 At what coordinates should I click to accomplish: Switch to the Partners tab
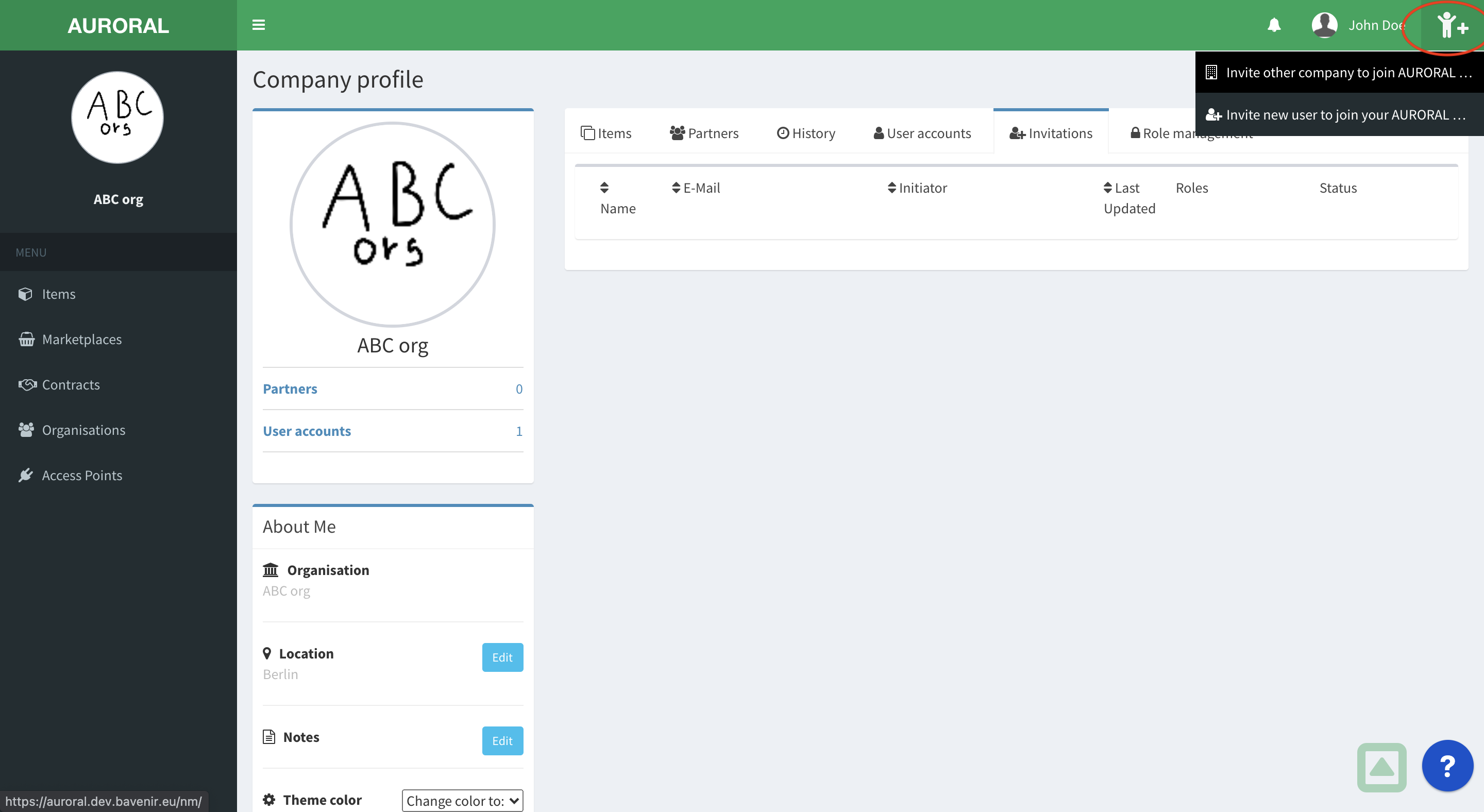[703, 133]
